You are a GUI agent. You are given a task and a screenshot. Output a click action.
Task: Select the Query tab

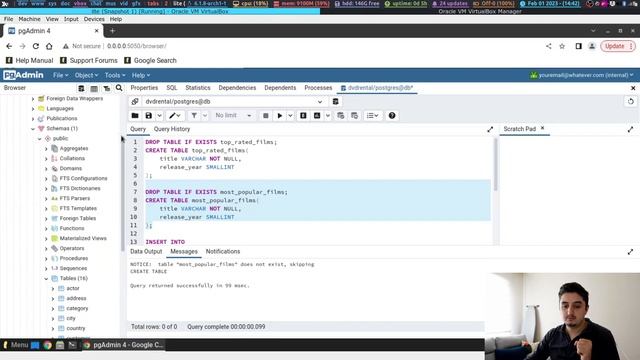click(x=138, y=129)
